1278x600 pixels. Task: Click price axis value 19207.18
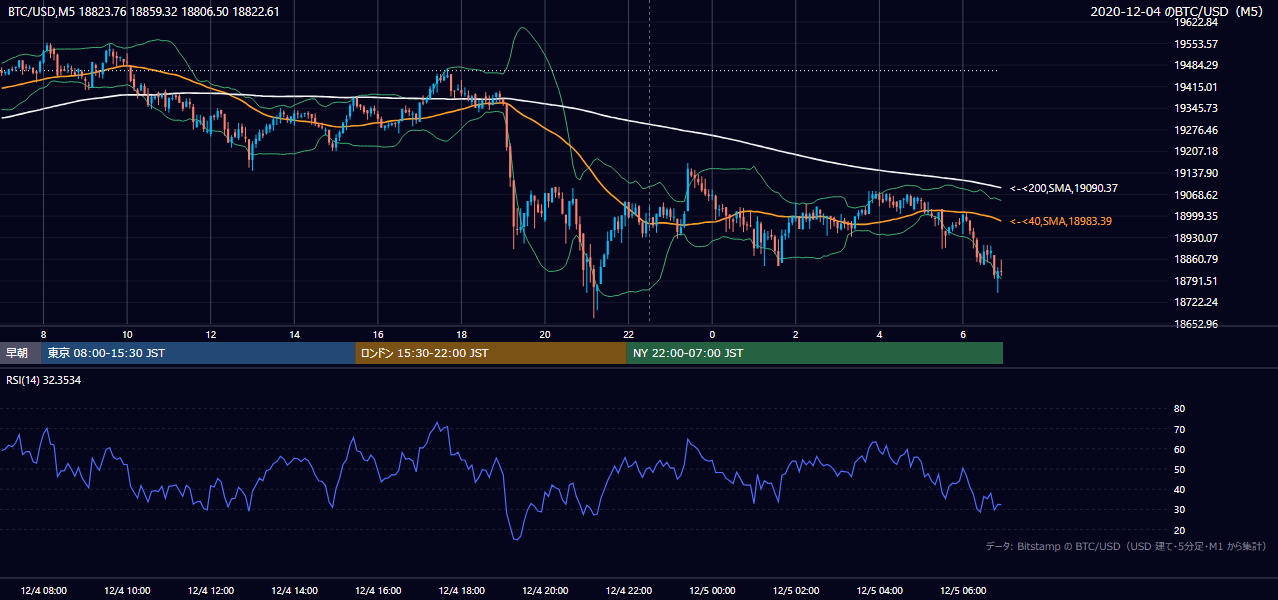click(x=1195, y=151)
